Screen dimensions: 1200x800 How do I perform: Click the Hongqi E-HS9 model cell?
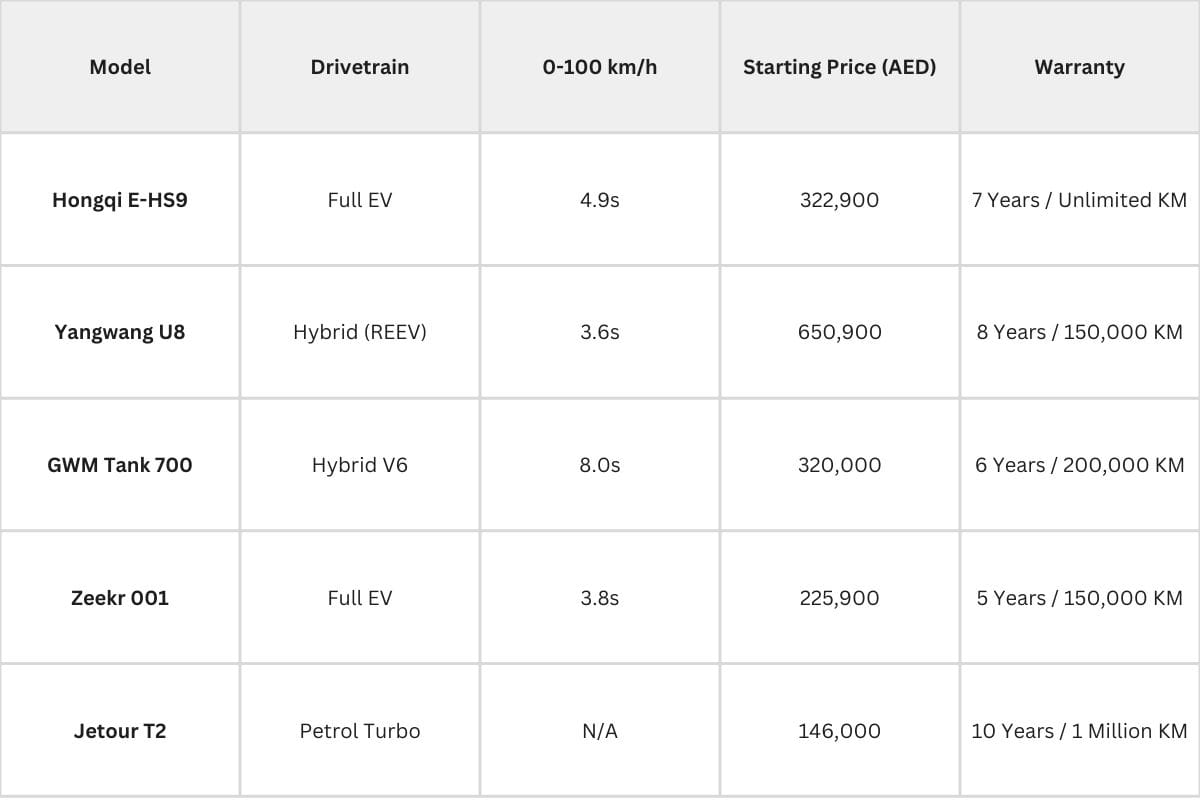[120, 200]
